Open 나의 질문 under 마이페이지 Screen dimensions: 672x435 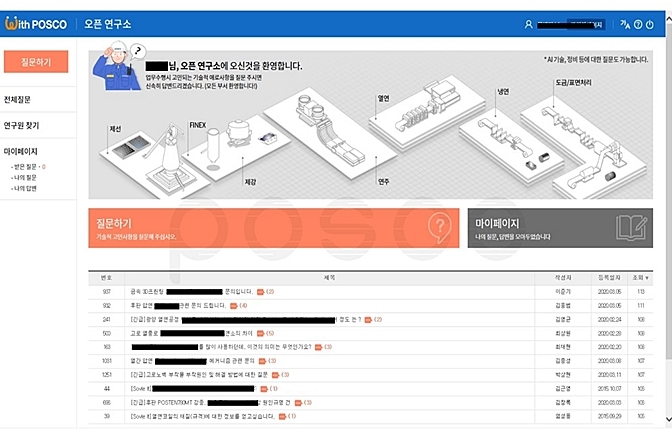(25, 177)
